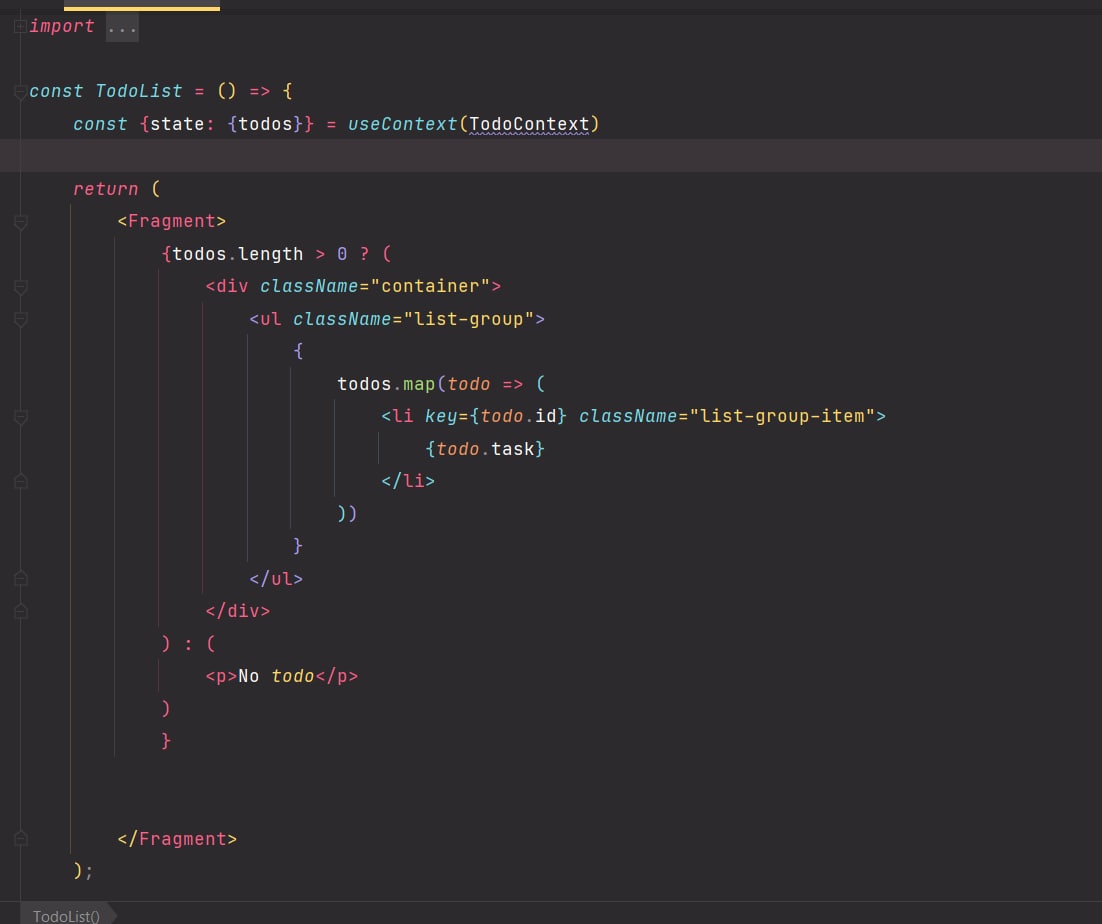
Task: Click 'state' in the destructuring line
Action: pyautogui.click(x=177, y=124)
